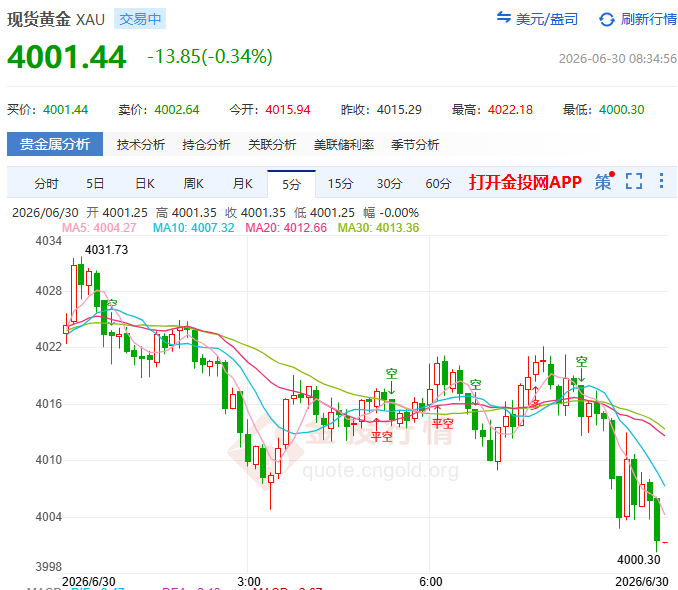Go to the 关联分析 tab
This screenshot has height=590, width=678.
click(272, 144)
